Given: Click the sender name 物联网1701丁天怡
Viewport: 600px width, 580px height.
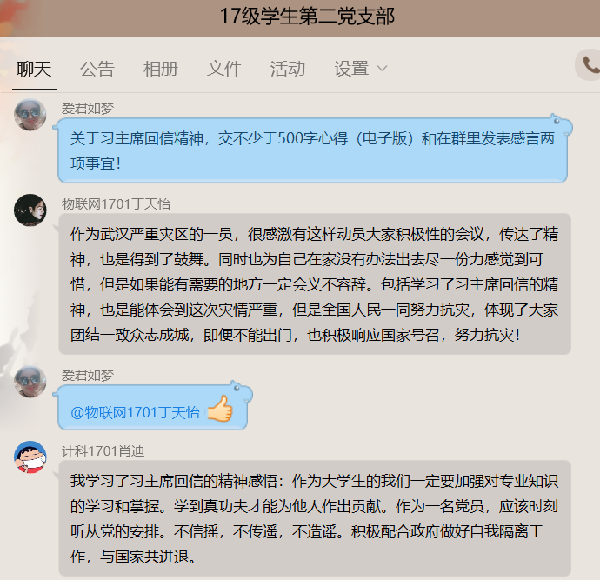Looking at the screenshot, I should click(116, 204).
